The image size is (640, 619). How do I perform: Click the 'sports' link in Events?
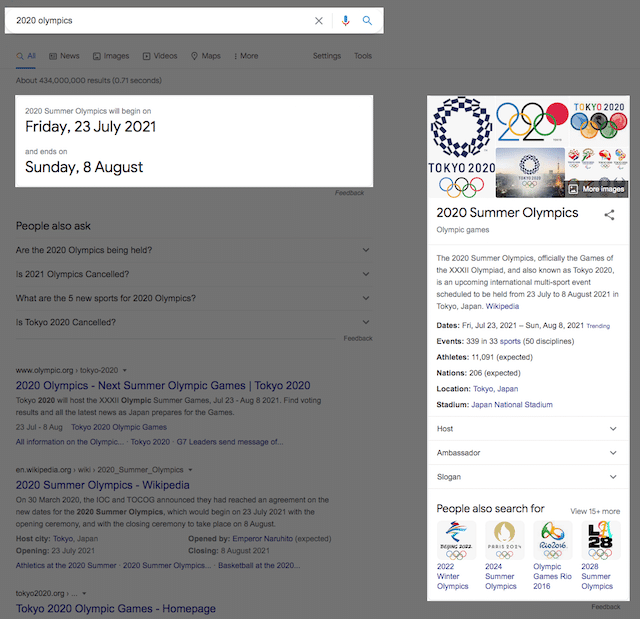click(x=510, y=341)
